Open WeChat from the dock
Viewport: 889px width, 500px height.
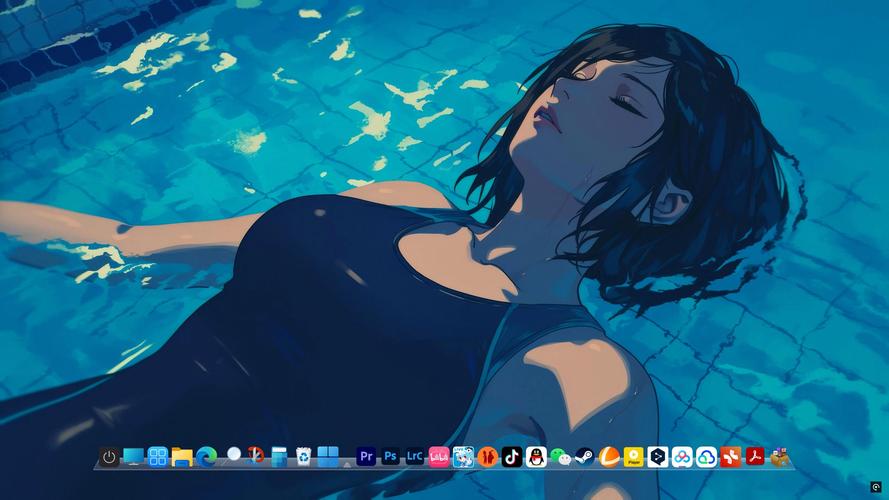pos(561,457)
